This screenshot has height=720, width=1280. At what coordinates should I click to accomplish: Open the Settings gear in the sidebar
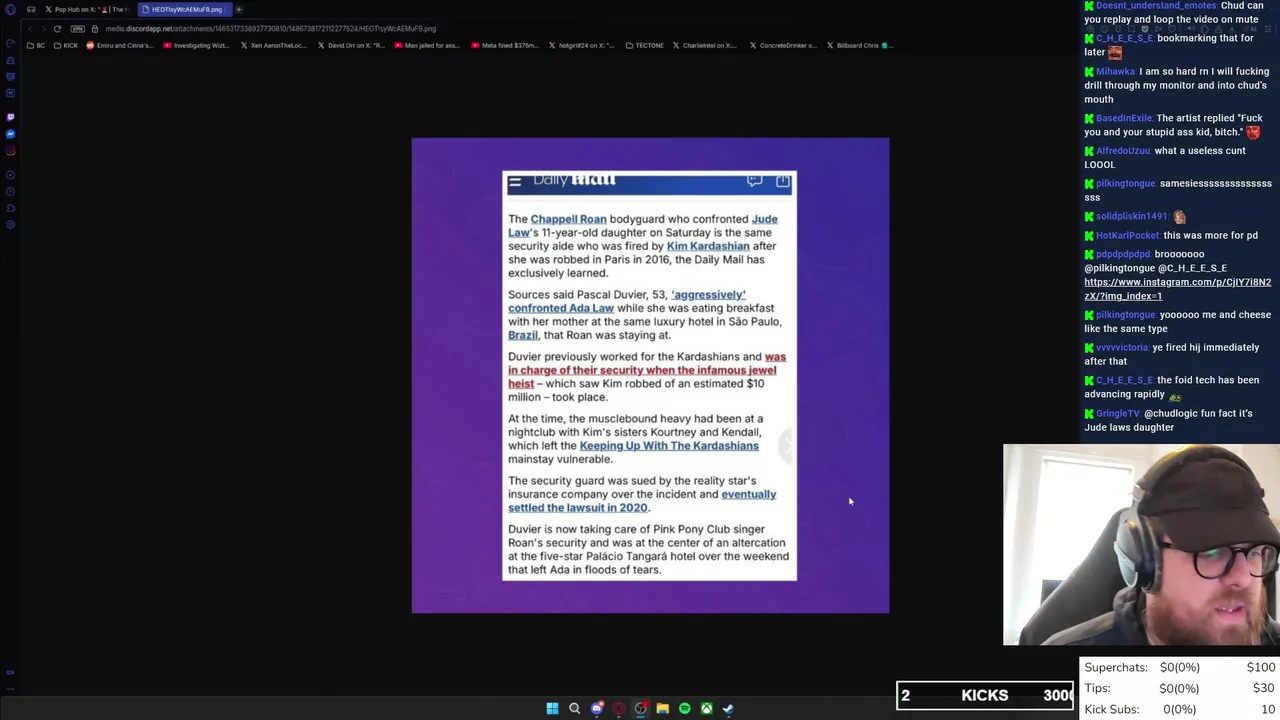[x=10, y=225]
